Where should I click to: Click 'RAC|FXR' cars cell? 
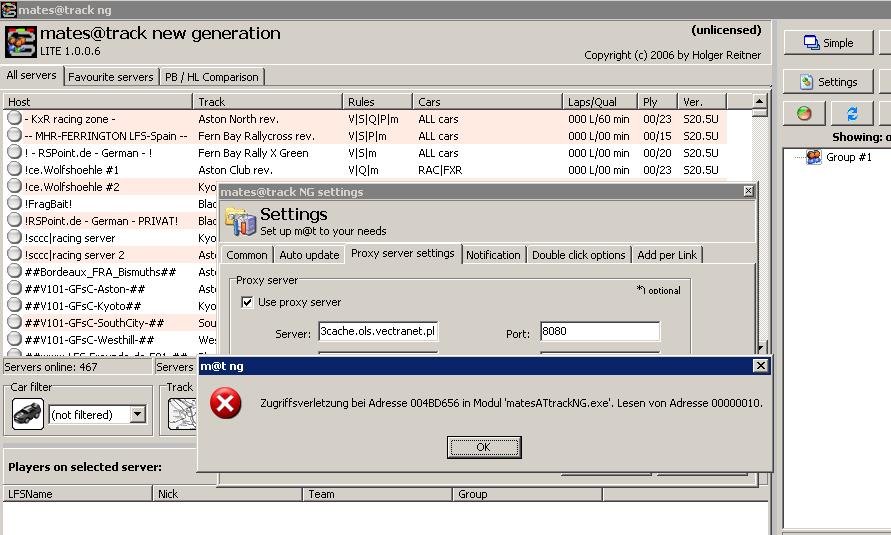tap(440, 170)
